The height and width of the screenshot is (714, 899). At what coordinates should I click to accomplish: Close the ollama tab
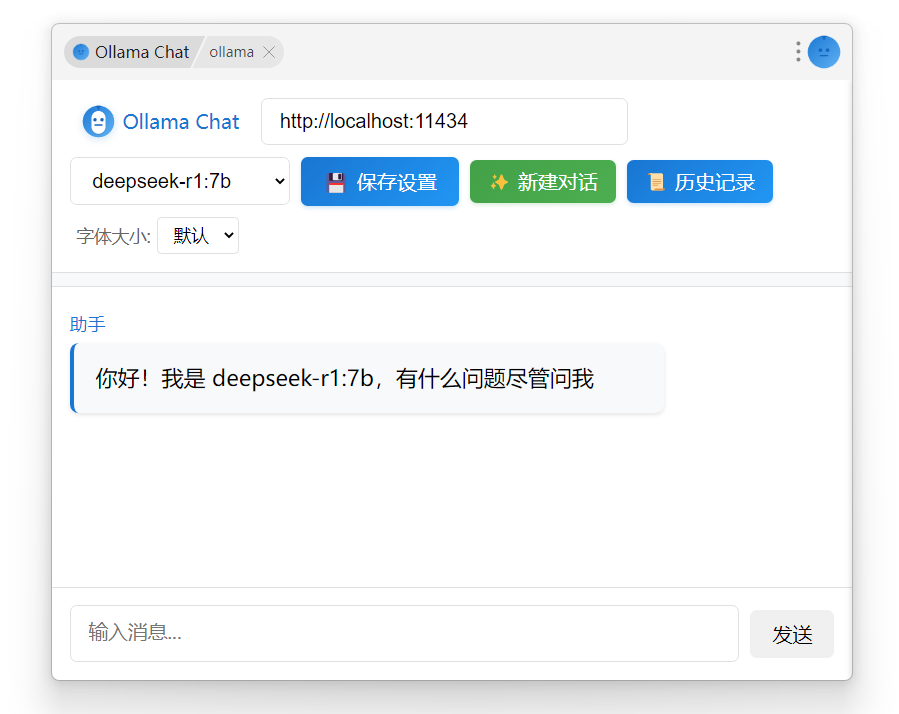269,52
